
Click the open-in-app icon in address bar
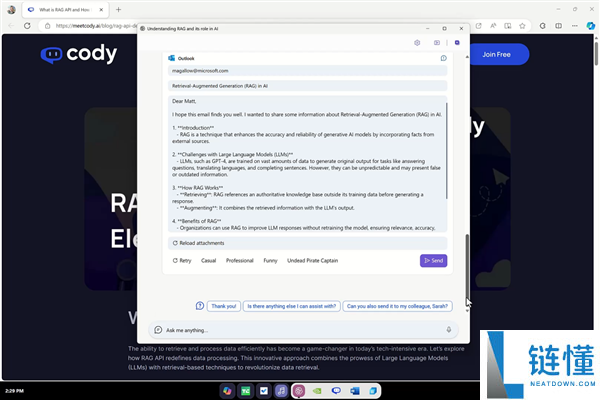478,26
